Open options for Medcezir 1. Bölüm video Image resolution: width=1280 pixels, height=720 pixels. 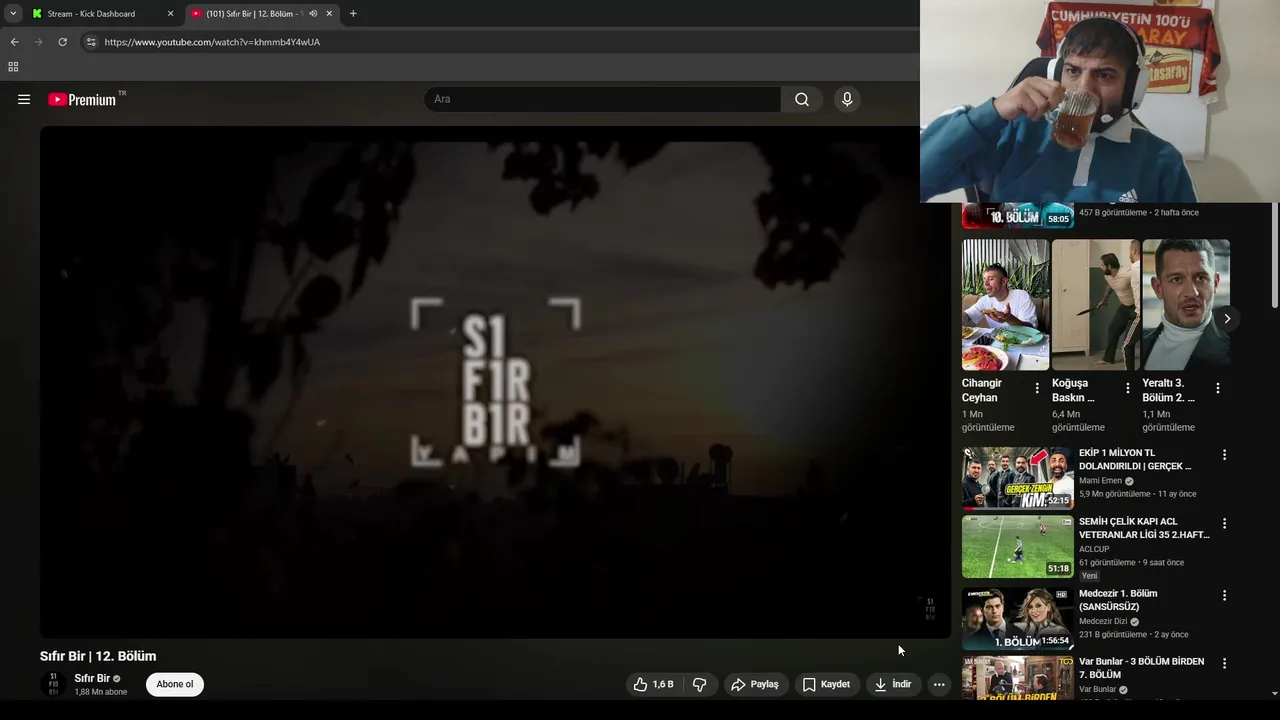[1224, 595]
